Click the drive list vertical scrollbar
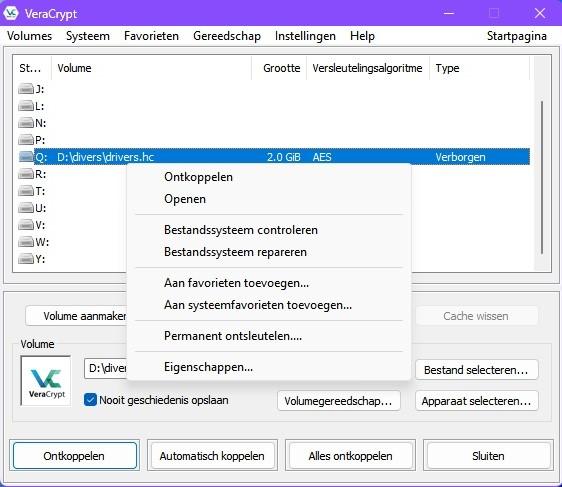562x487 pixels. click(x=542, y=177)
